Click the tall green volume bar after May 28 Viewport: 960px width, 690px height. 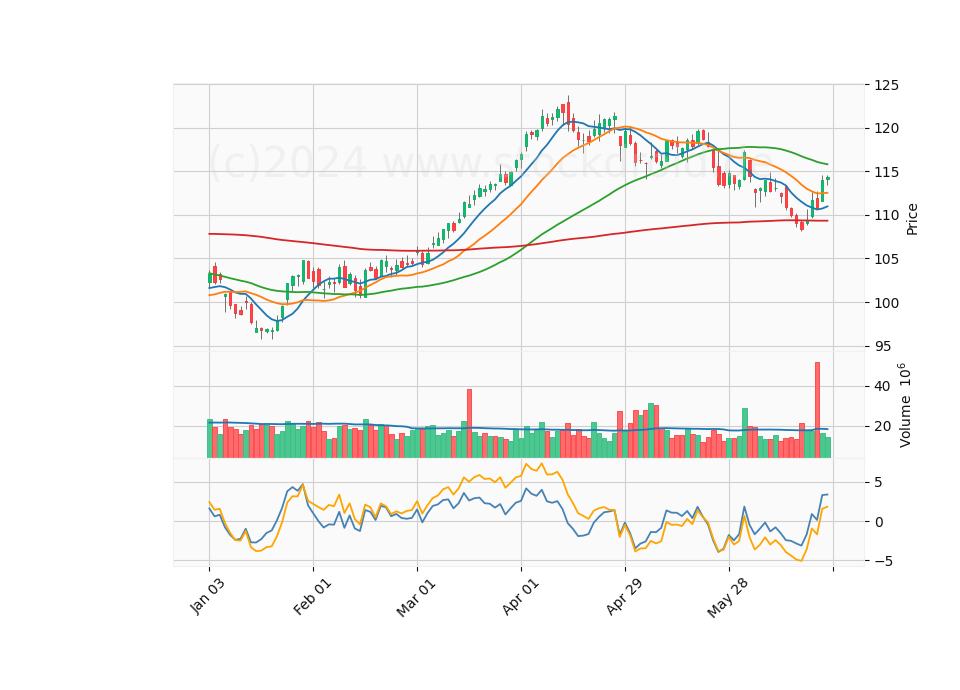tap(744, 433)
